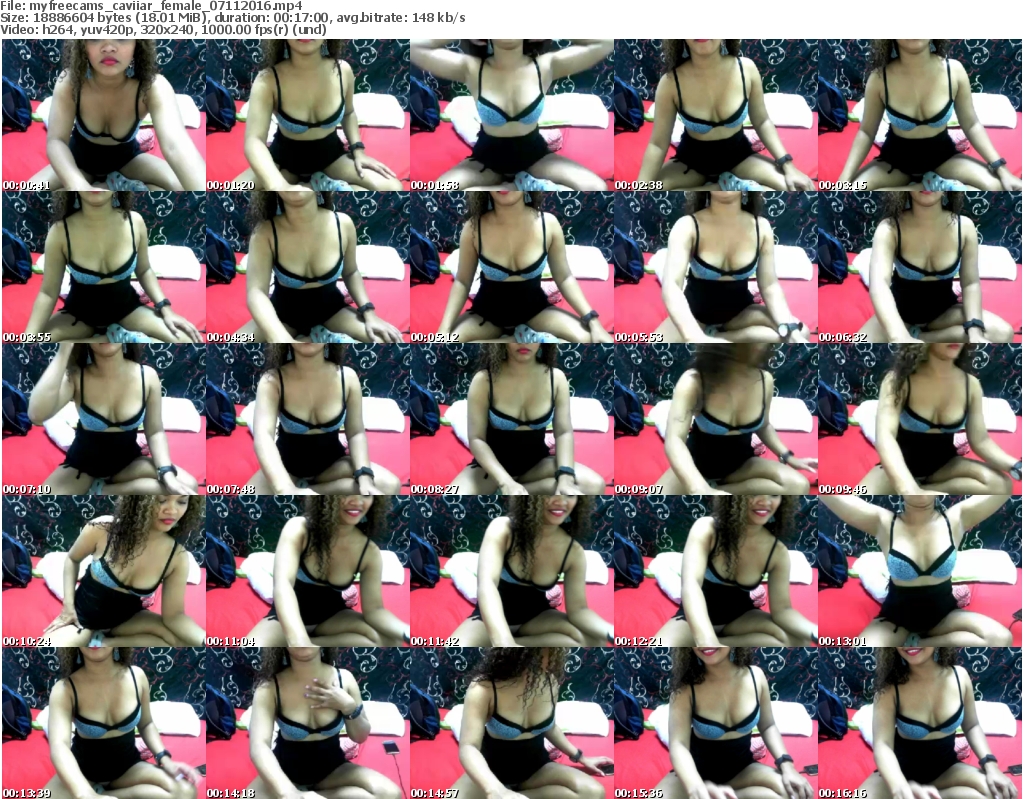The height and width of the screenshot is (799, 1024).
Task: Click the frame stamped 00:09:46
Action: pos(920,419)
